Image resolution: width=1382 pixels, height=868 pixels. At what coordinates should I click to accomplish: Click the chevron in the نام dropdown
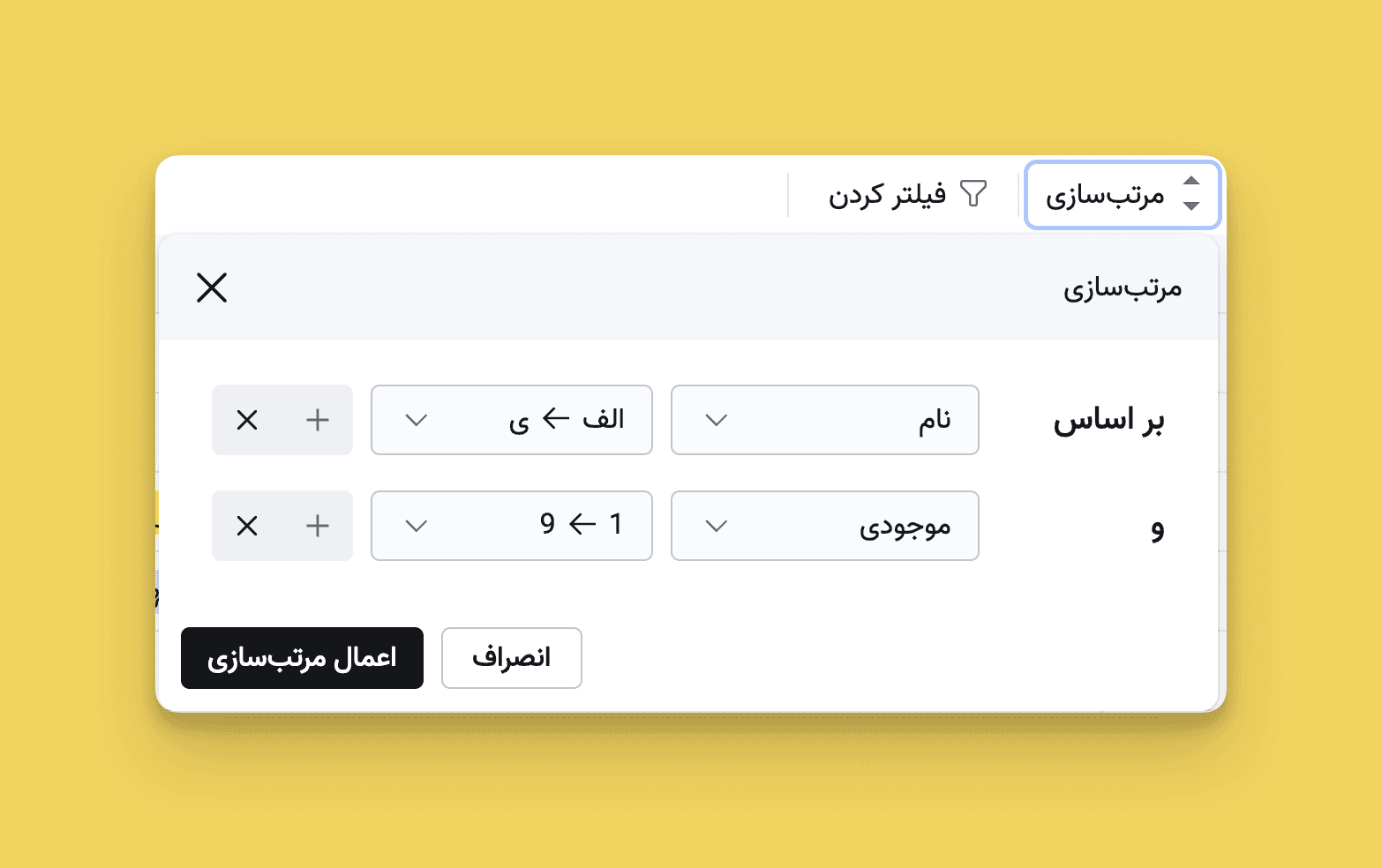point(717,420)
